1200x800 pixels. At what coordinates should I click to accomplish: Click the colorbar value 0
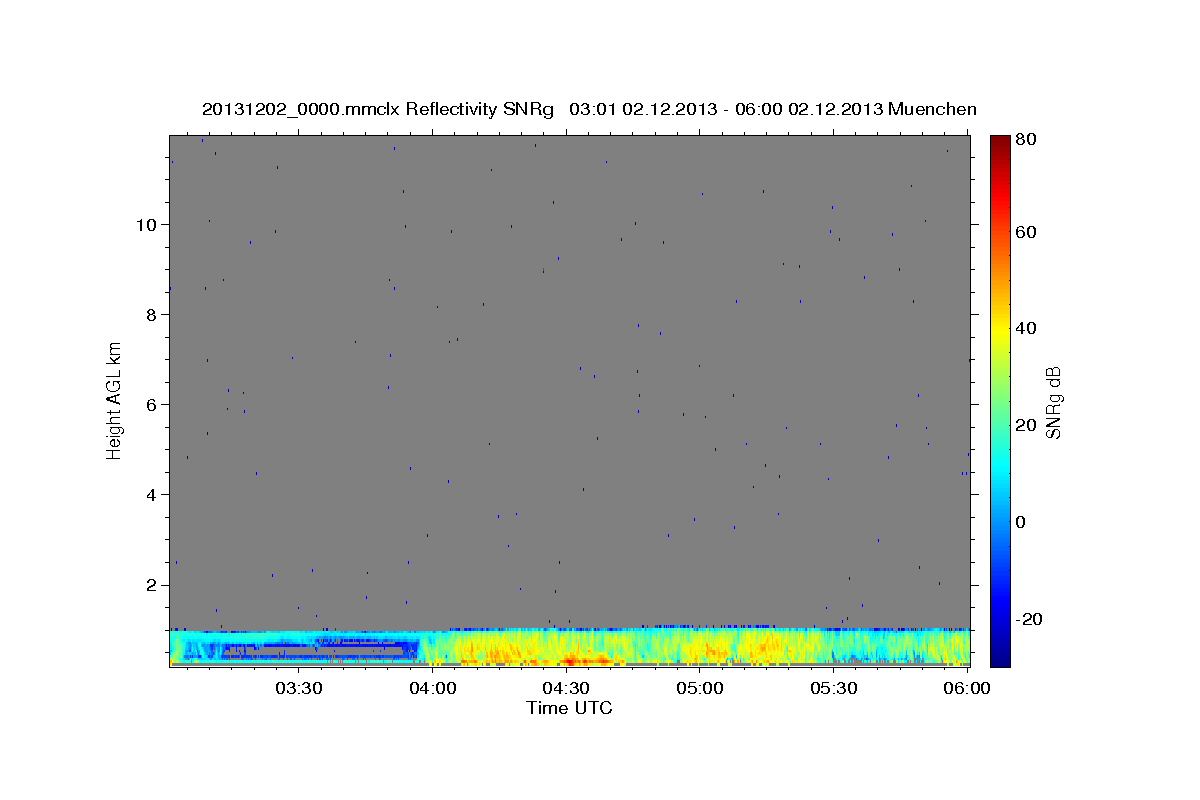pyautogui.click(x=1020, y=522)
